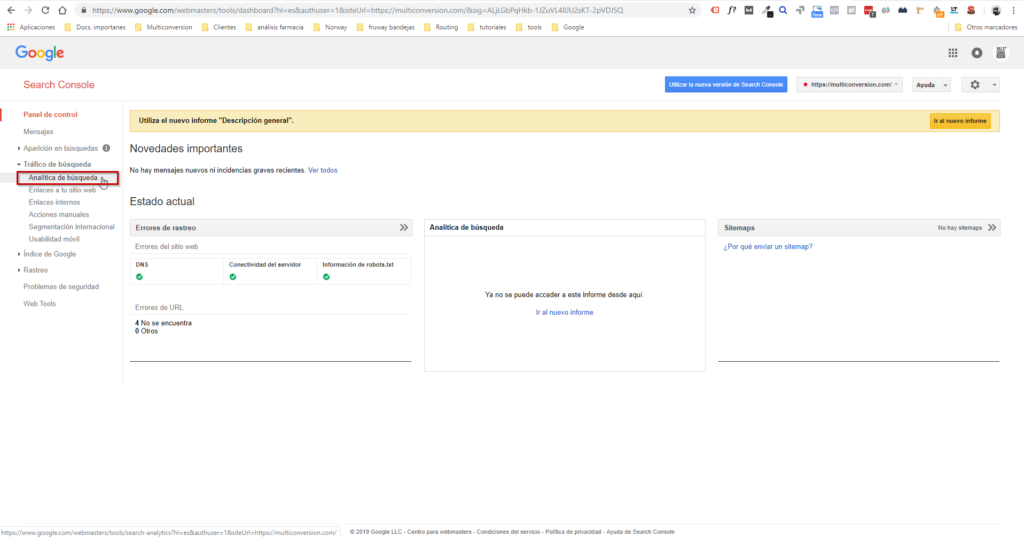Open the dark blue Lego-brick extension icon

903,10
